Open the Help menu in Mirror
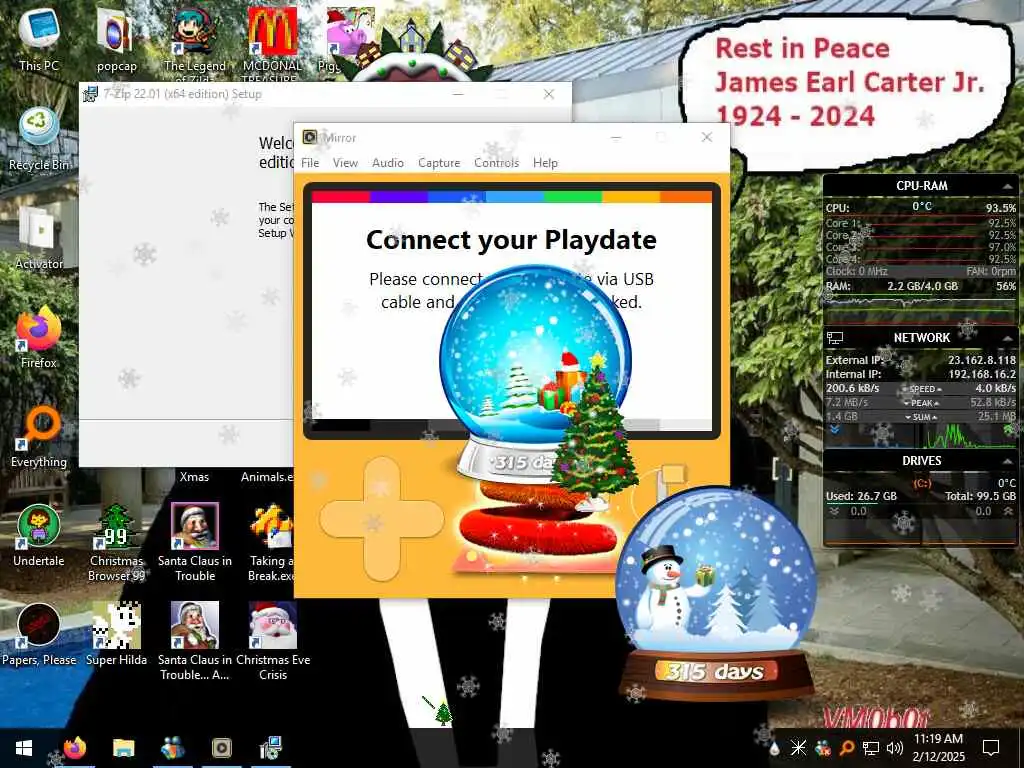 tap(545, 163)
